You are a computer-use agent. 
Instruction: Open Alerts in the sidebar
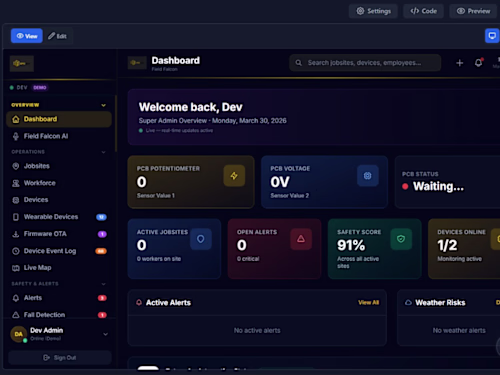[59, 298]
